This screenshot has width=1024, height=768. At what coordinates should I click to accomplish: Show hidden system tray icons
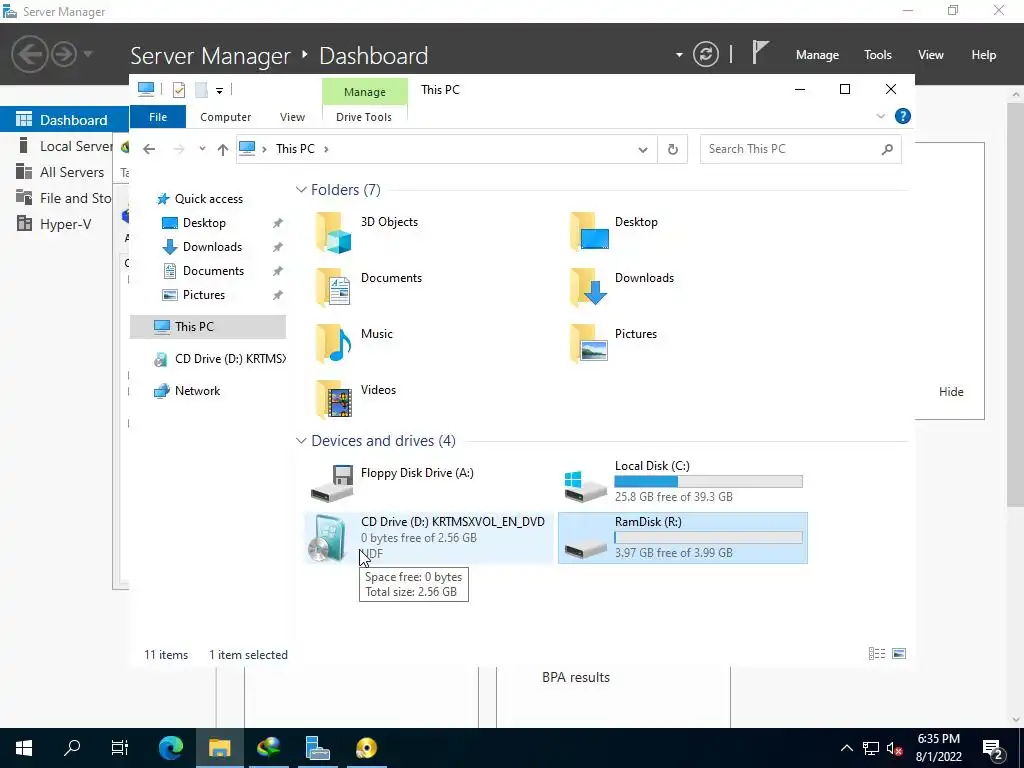point(846,748)
